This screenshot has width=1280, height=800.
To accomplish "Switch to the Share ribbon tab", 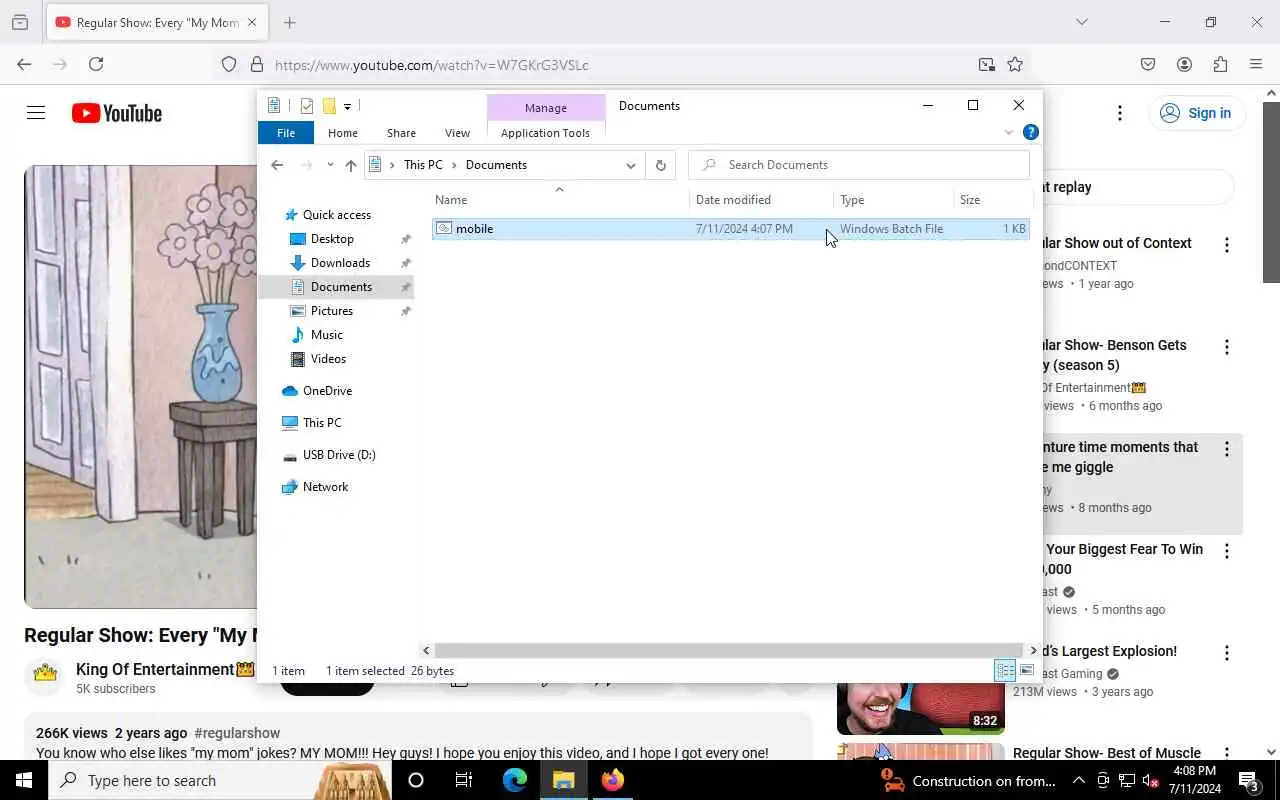I will pyautogui.click(x=401, y=133).
